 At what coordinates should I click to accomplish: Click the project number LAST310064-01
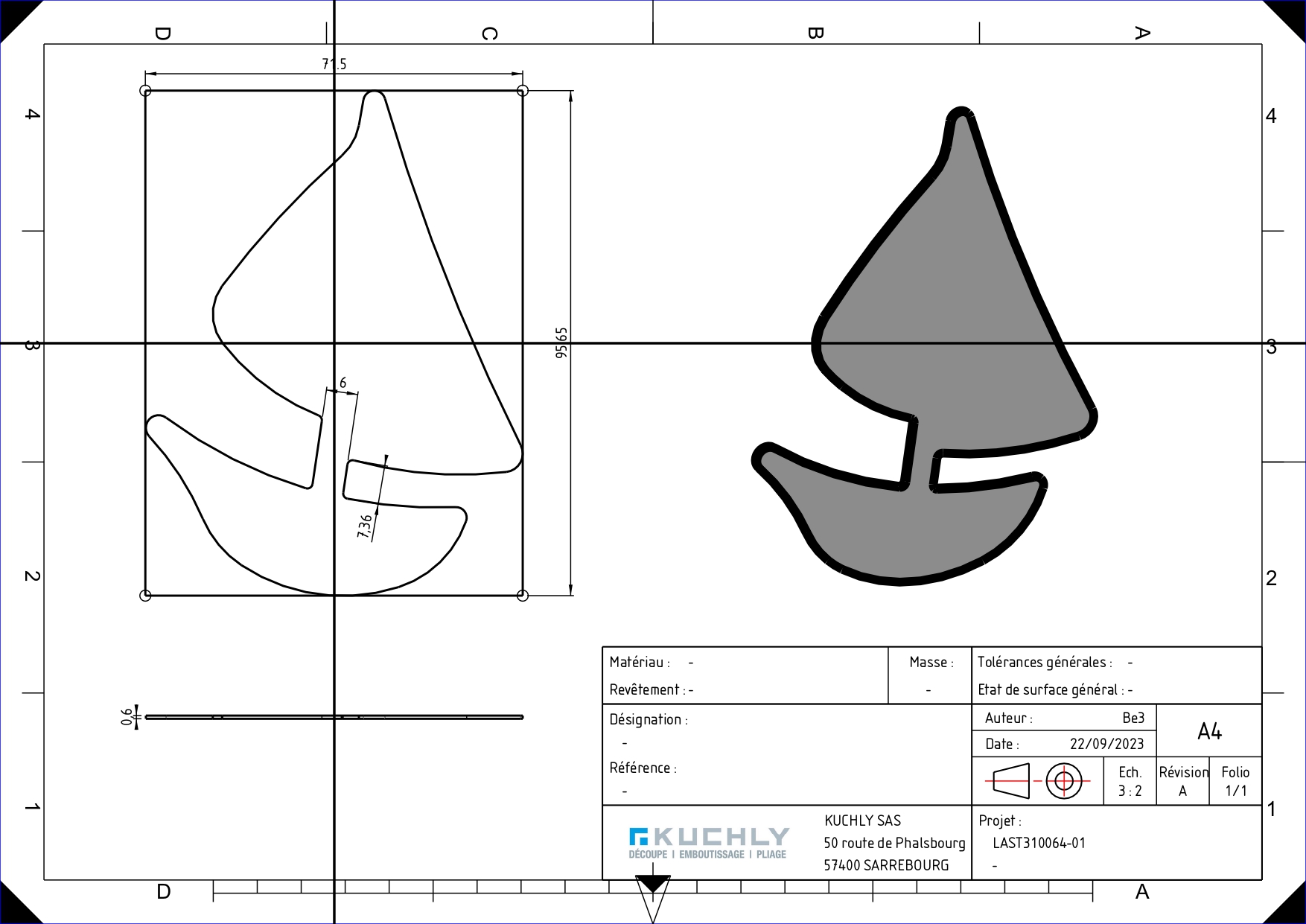tap(1039, 843)
